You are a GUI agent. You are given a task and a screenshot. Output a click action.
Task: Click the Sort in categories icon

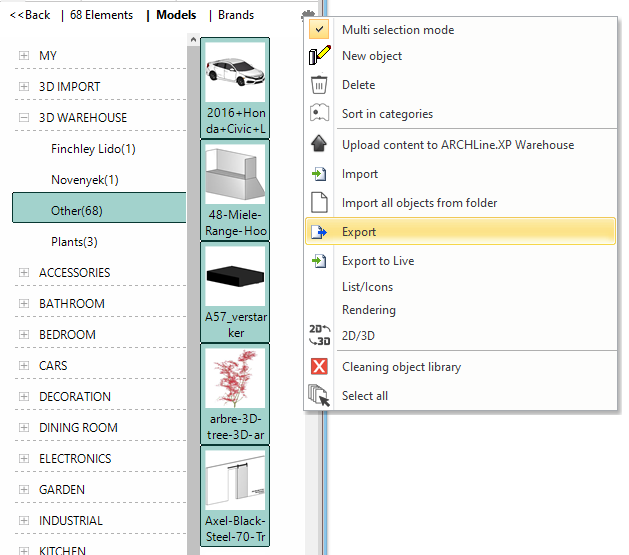tap(319, 113)
